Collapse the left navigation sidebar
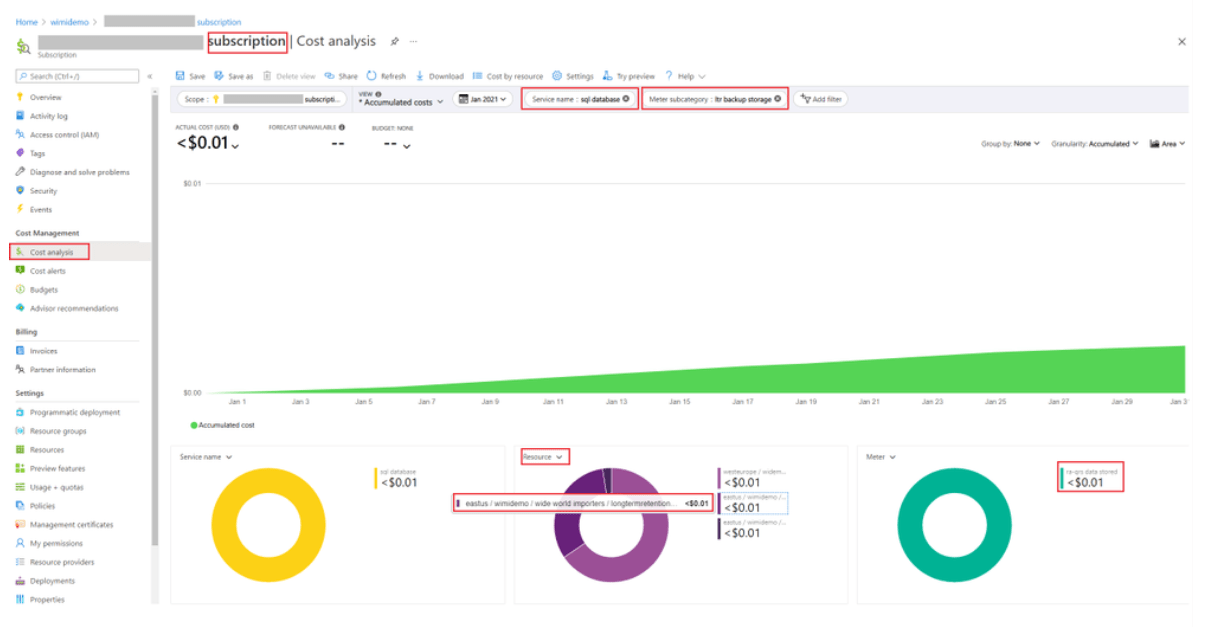 click(x=150, y=76)
